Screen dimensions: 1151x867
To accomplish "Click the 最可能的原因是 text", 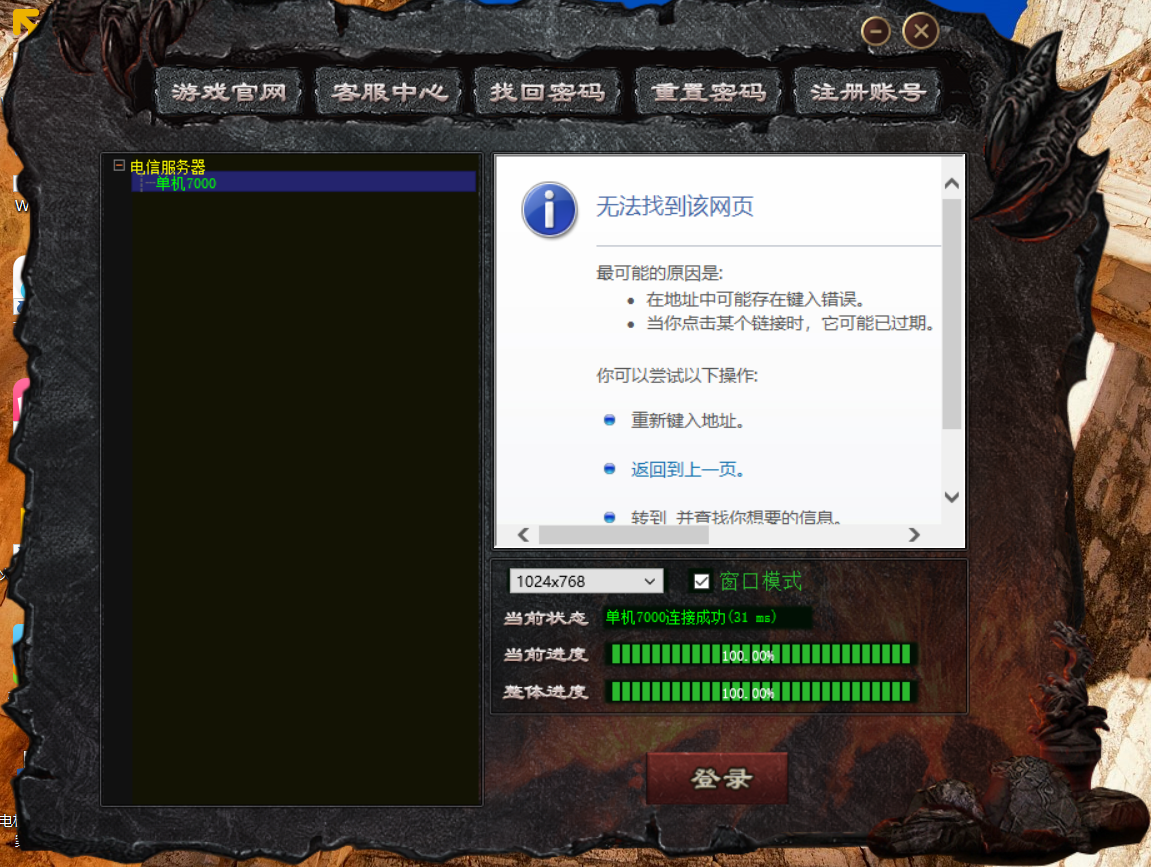I will (659, 273).
